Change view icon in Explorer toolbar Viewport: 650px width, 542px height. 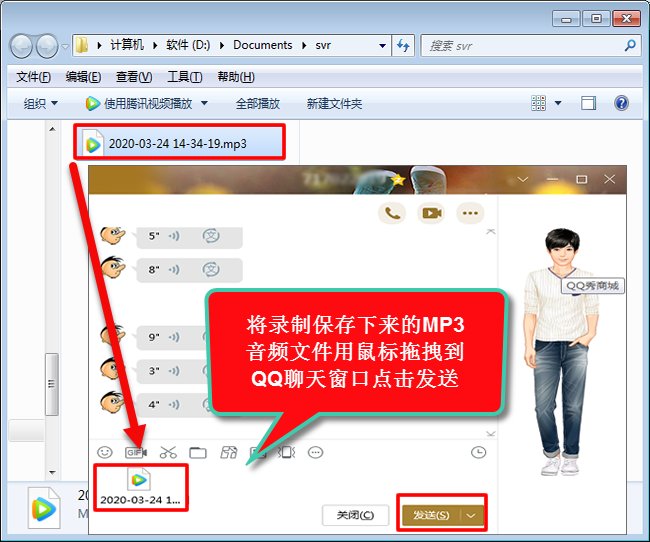[538, 103]
